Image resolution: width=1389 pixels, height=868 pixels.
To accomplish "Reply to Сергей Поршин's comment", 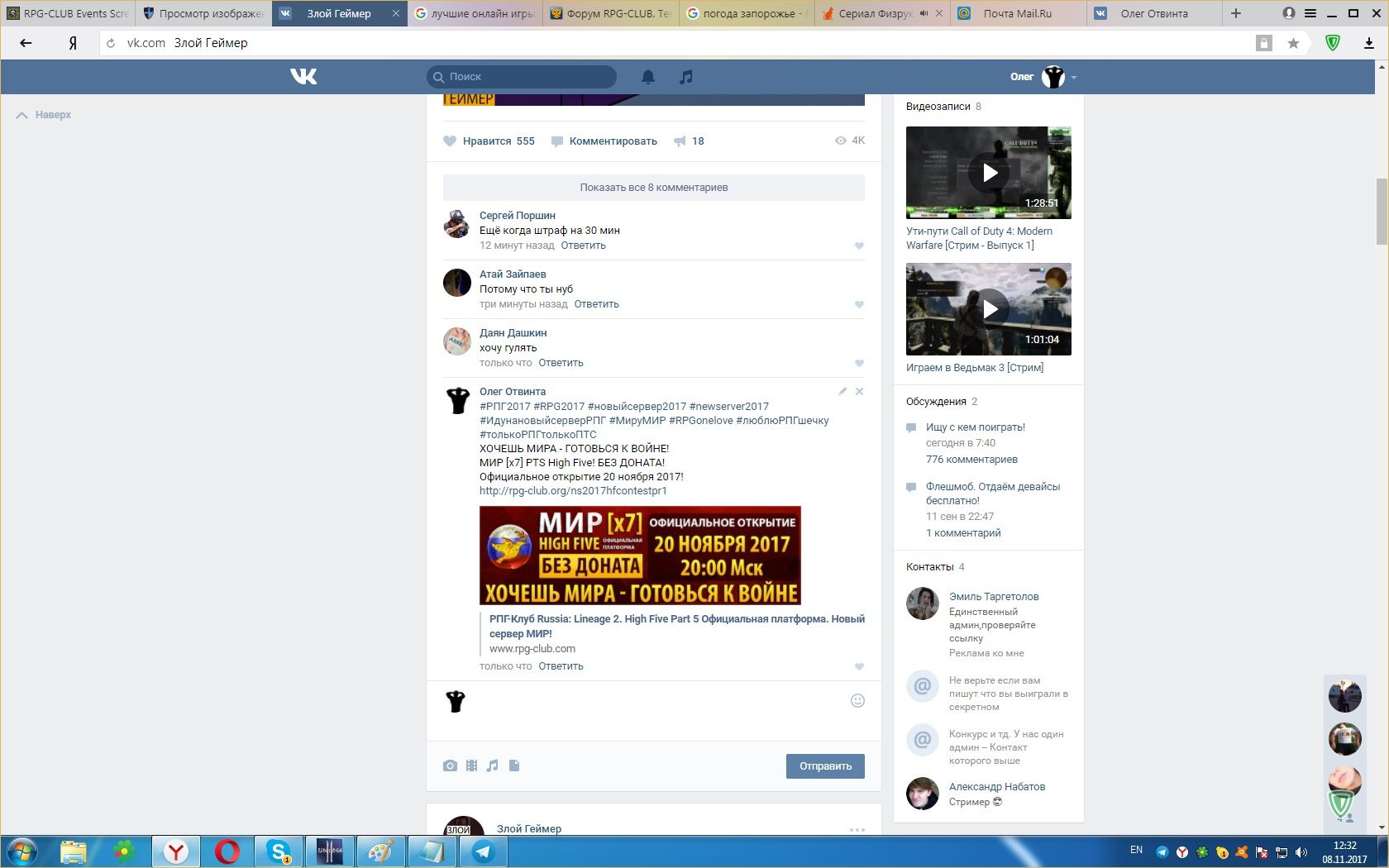I will tap(584, 246).
